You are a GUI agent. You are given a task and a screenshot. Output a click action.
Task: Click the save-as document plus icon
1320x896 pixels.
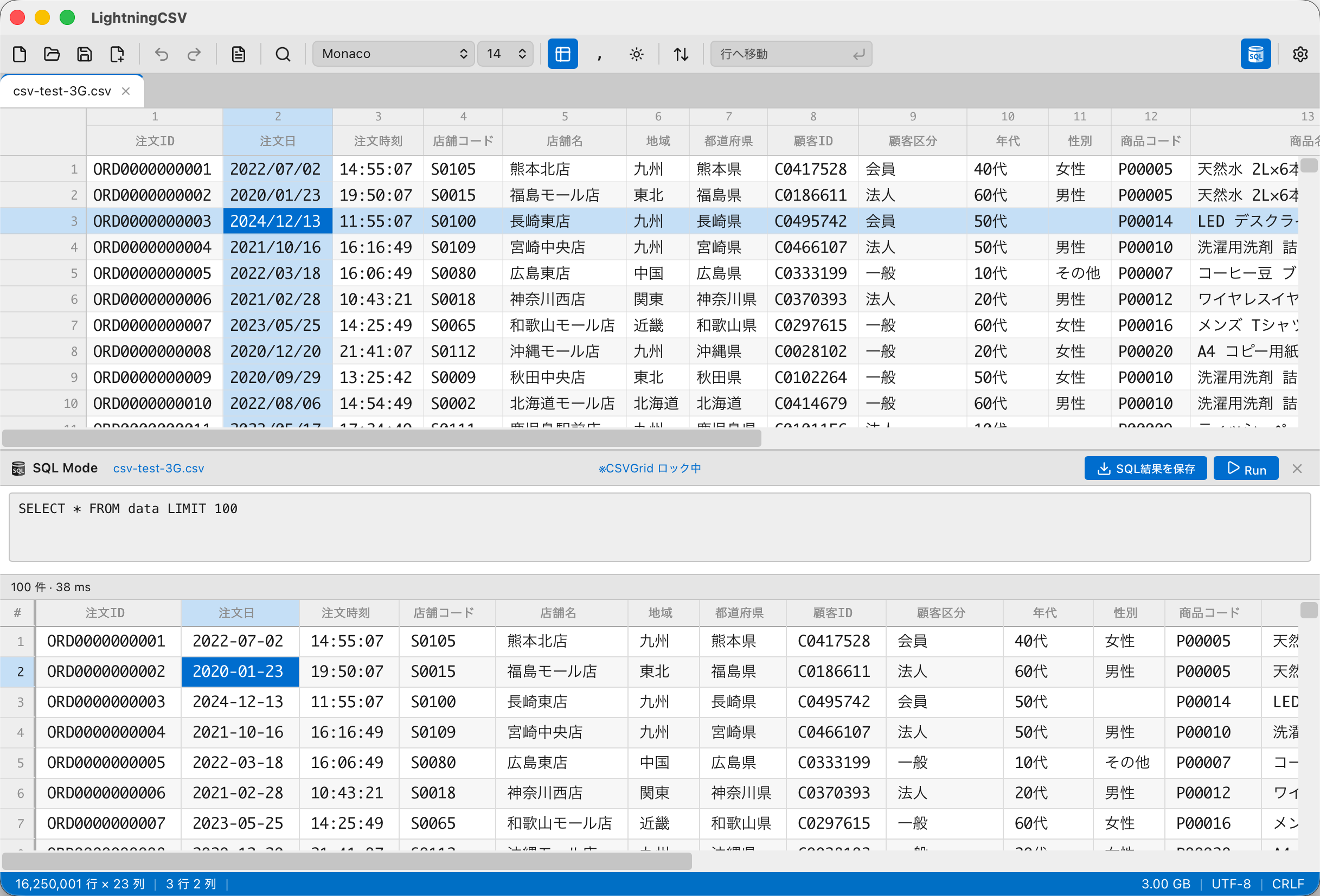(x=117, y=54)
